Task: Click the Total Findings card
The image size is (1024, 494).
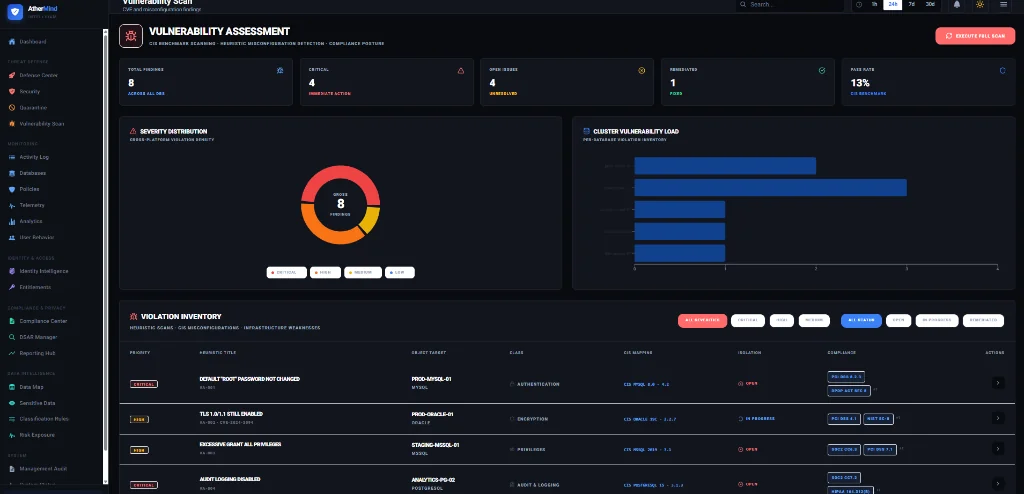Action: [206, 82]
